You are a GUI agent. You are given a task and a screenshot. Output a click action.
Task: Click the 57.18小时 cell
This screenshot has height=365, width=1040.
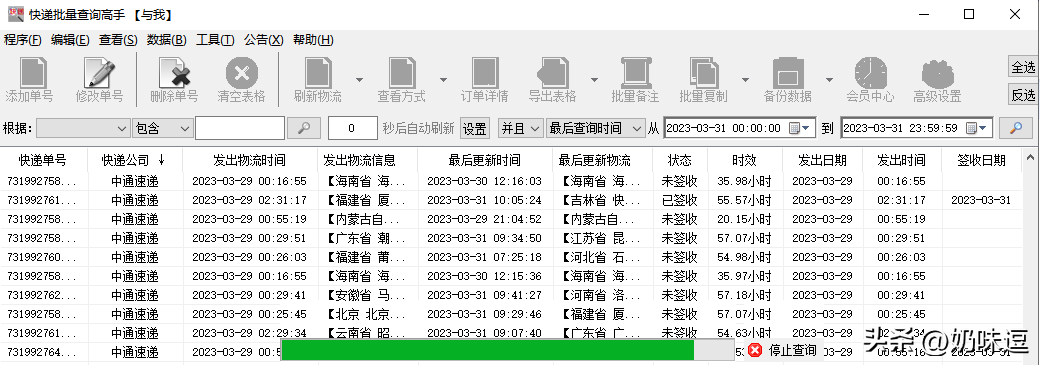744,295
